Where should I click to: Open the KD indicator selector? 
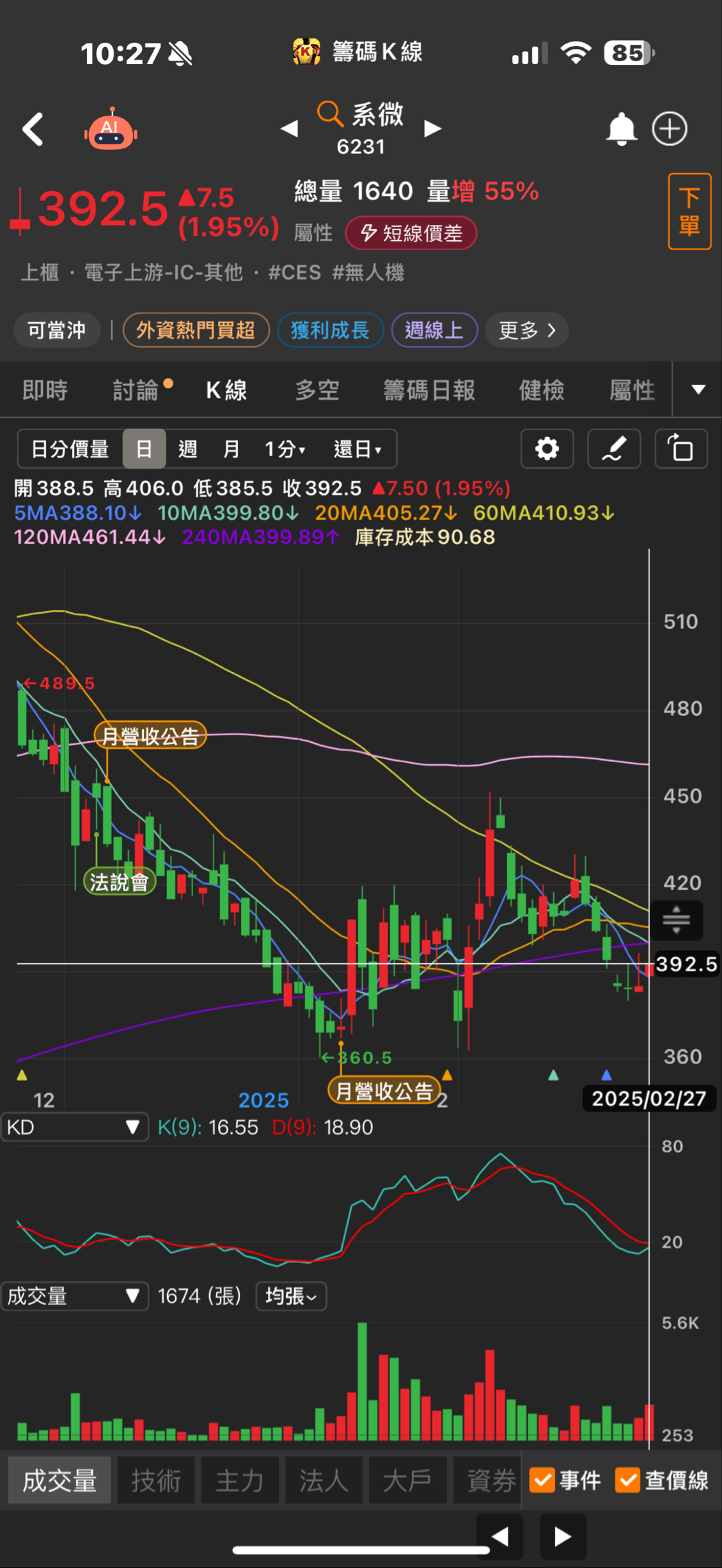pyautogui.click(x=74, y=1127)
